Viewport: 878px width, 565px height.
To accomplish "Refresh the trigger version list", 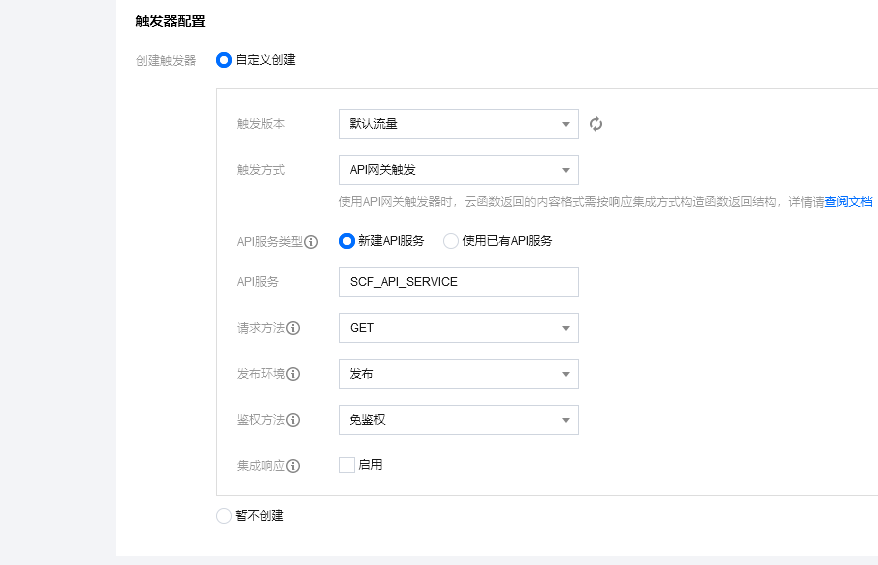I will pyautogui.click(x=596, y=124).
